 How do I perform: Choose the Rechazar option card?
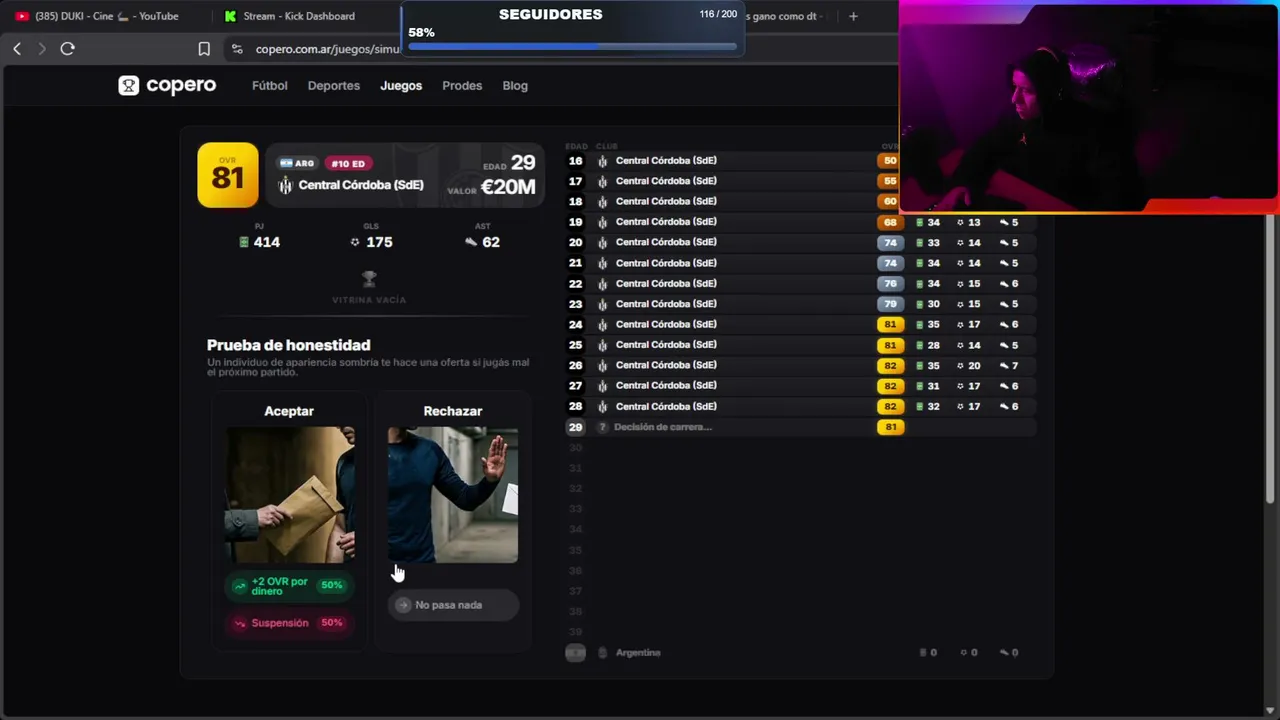pos(453,521)
